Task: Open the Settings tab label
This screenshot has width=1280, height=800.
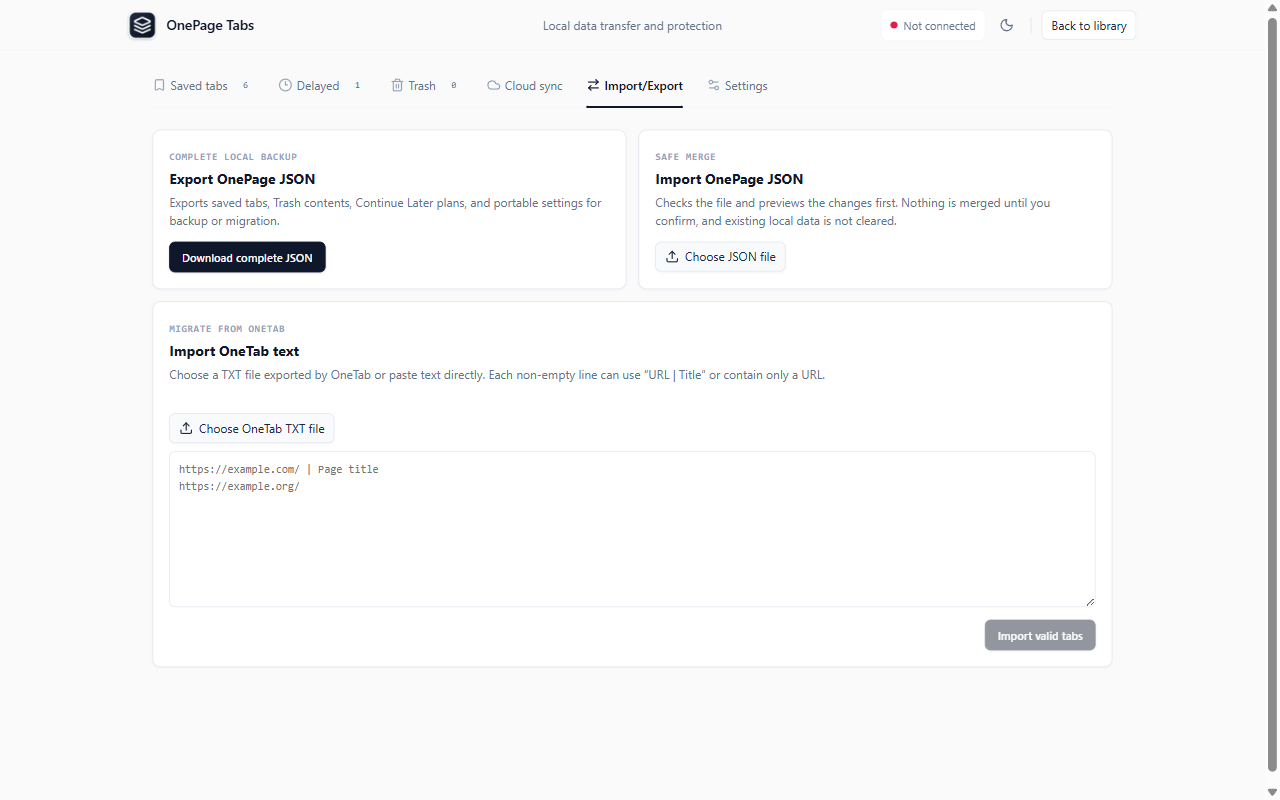Action: [746, 86]
